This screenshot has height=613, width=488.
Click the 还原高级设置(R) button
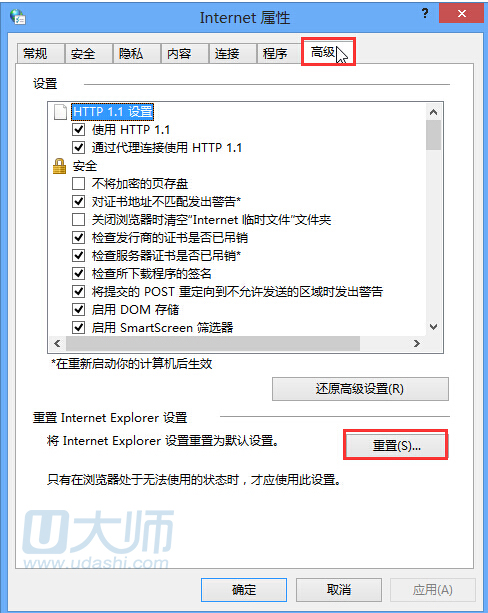point(360,389)
